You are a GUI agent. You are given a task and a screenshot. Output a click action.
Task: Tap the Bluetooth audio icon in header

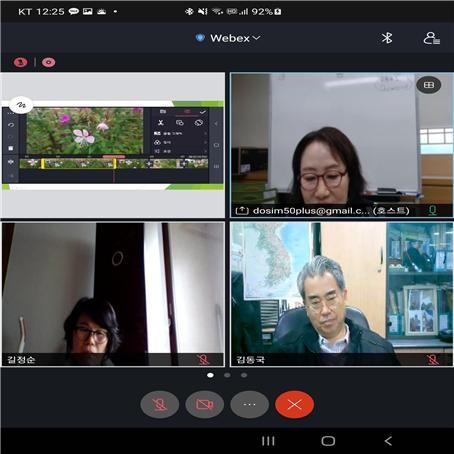(387, 38)
